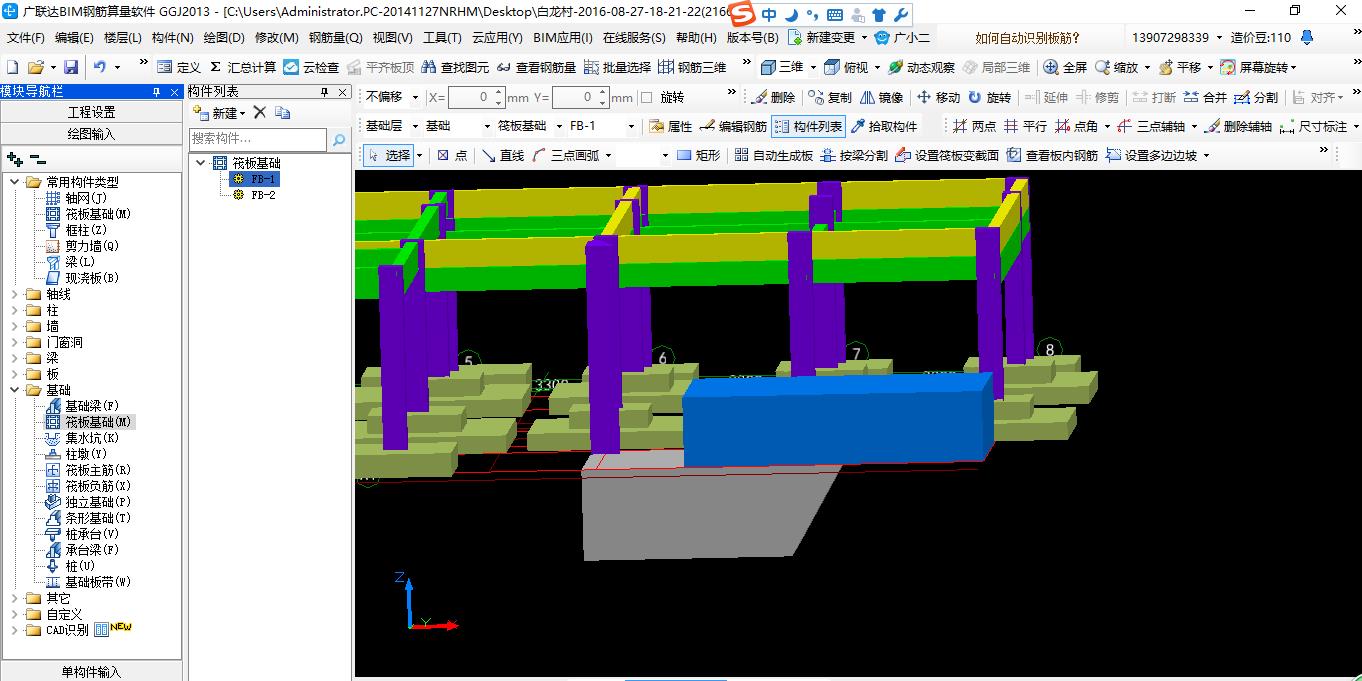The image size is (1362, 681).
Task: Select 移动 move tool
Action: pyautogui.click(x=938, y=97)
